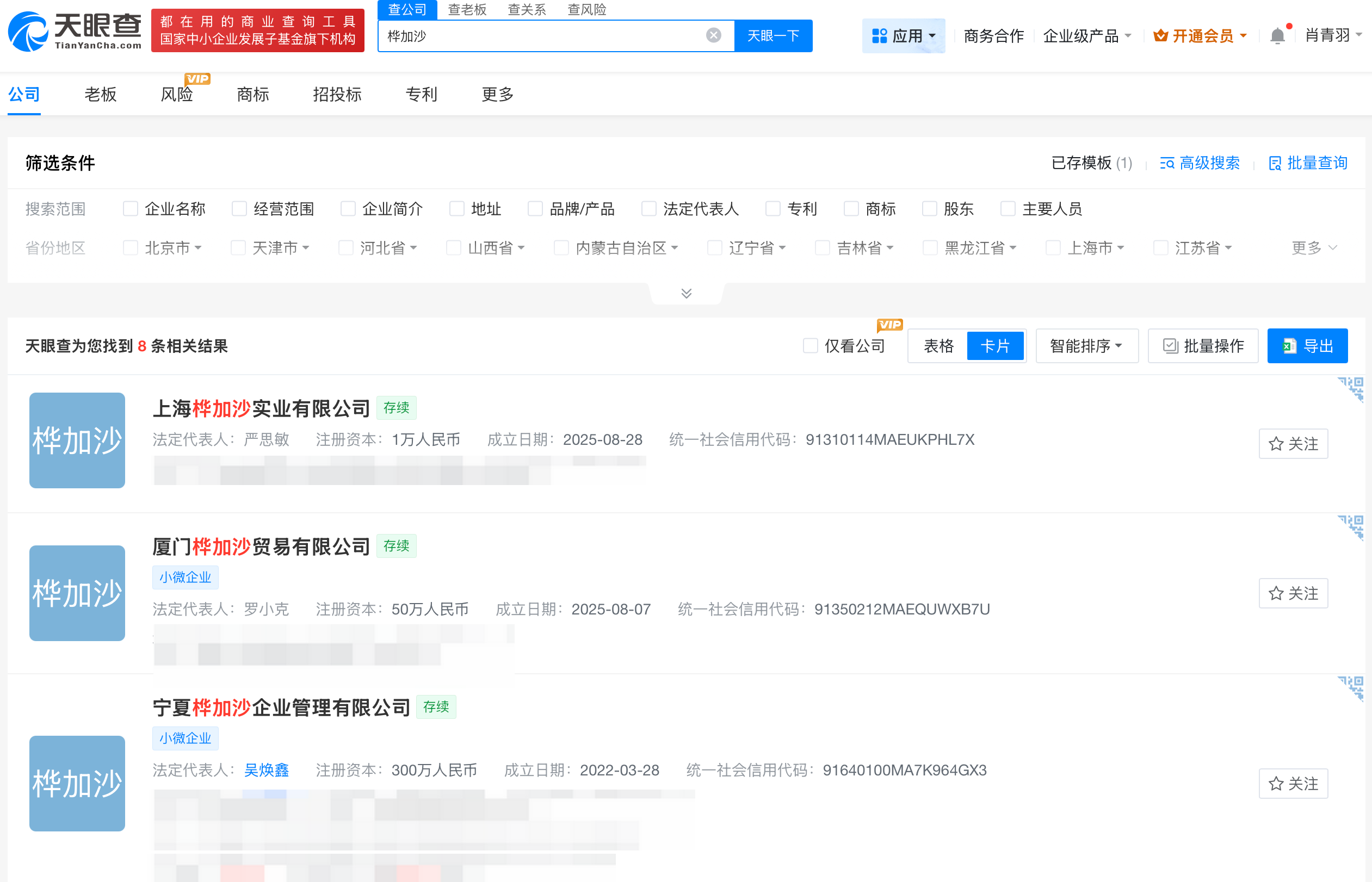
Task: Click the notification bell icon
Action: 1277,35
